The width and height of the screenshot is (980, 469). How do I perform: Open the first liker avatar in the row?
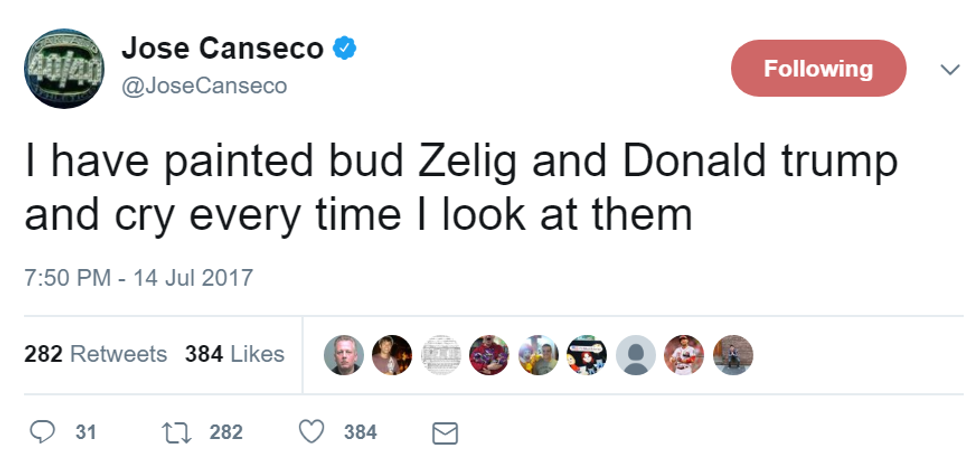(x=344, y=354)
